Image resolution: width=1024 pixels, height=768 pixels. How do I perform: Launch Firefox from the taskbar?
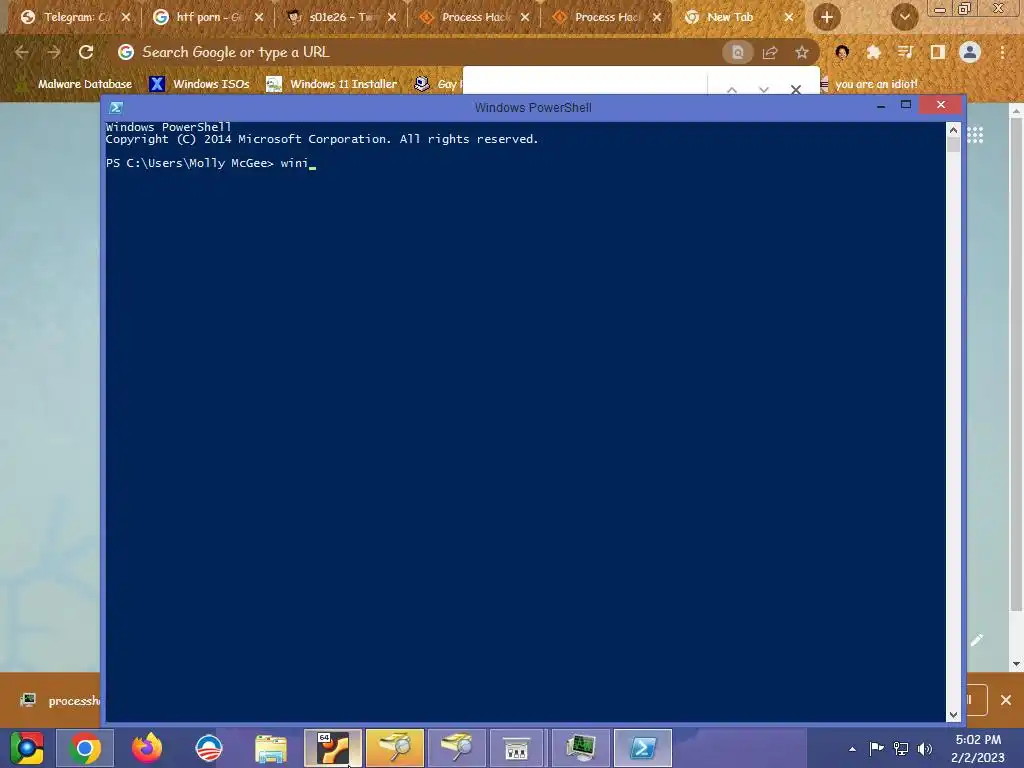pos(147,748)
